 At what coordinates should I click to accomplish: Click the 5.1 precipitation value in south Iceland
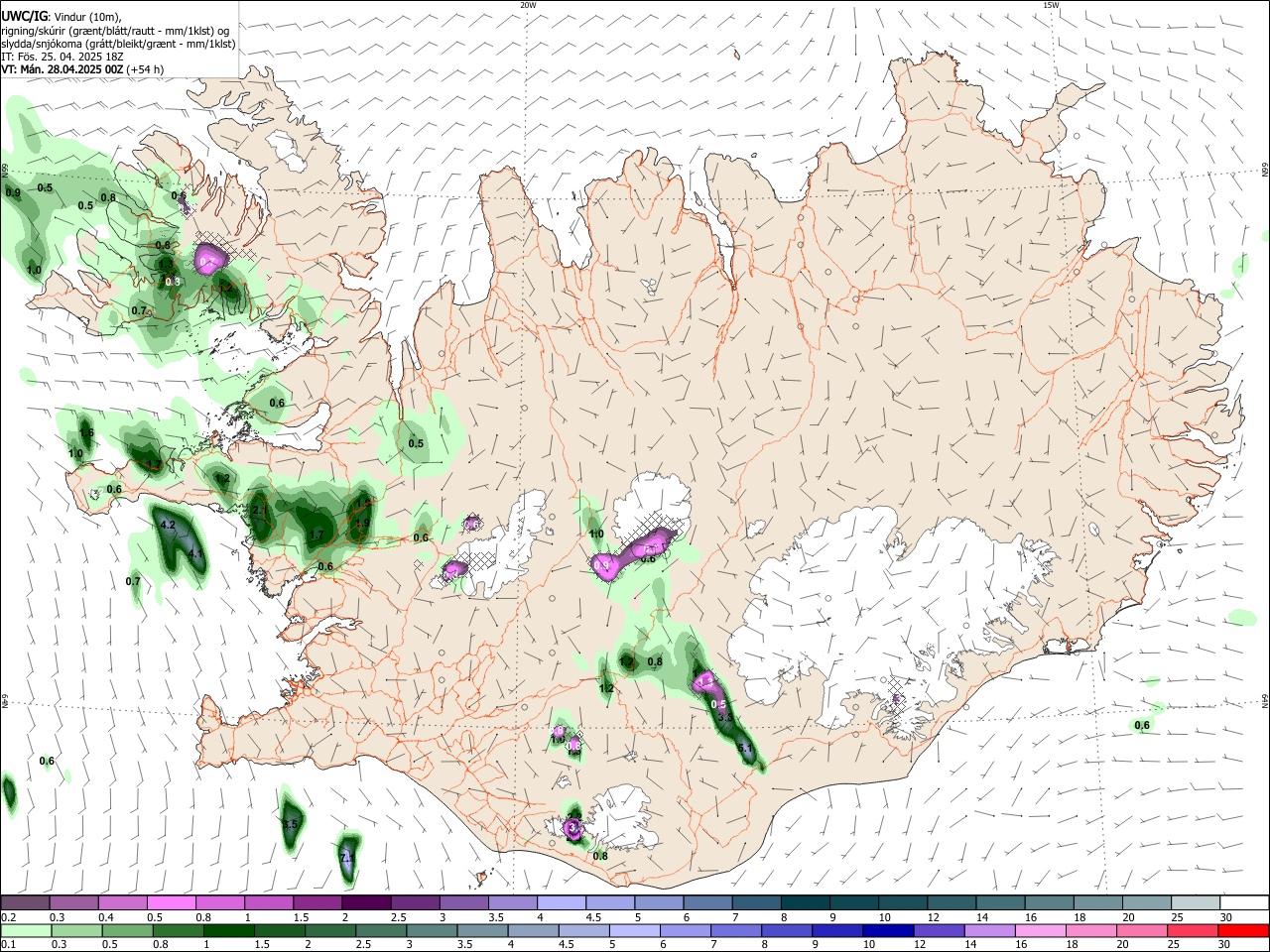coord(745,749)
